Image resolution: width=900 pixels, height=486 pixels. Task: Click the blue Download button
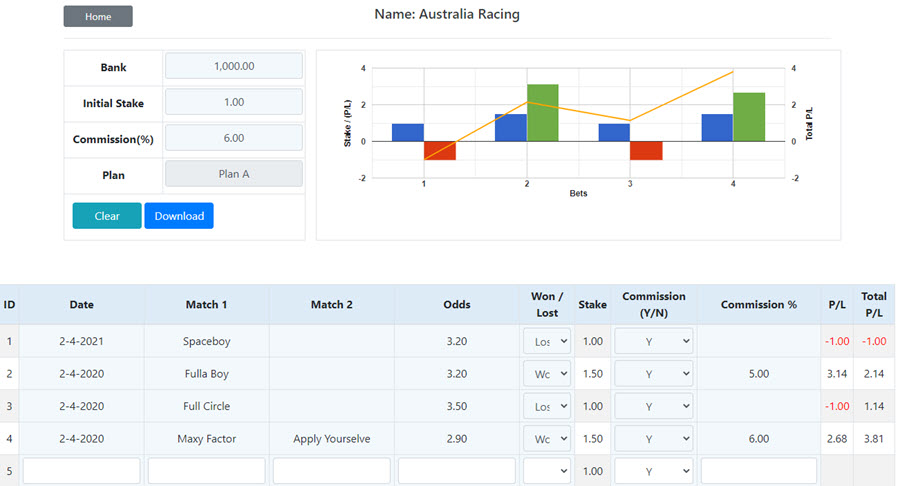point(179,216)
